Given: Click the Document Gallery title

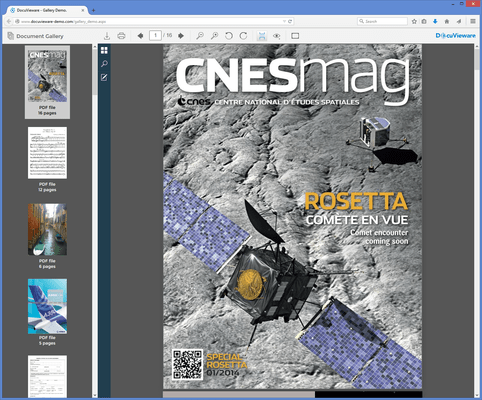Looking at the screenshot, I should [40, 36].
